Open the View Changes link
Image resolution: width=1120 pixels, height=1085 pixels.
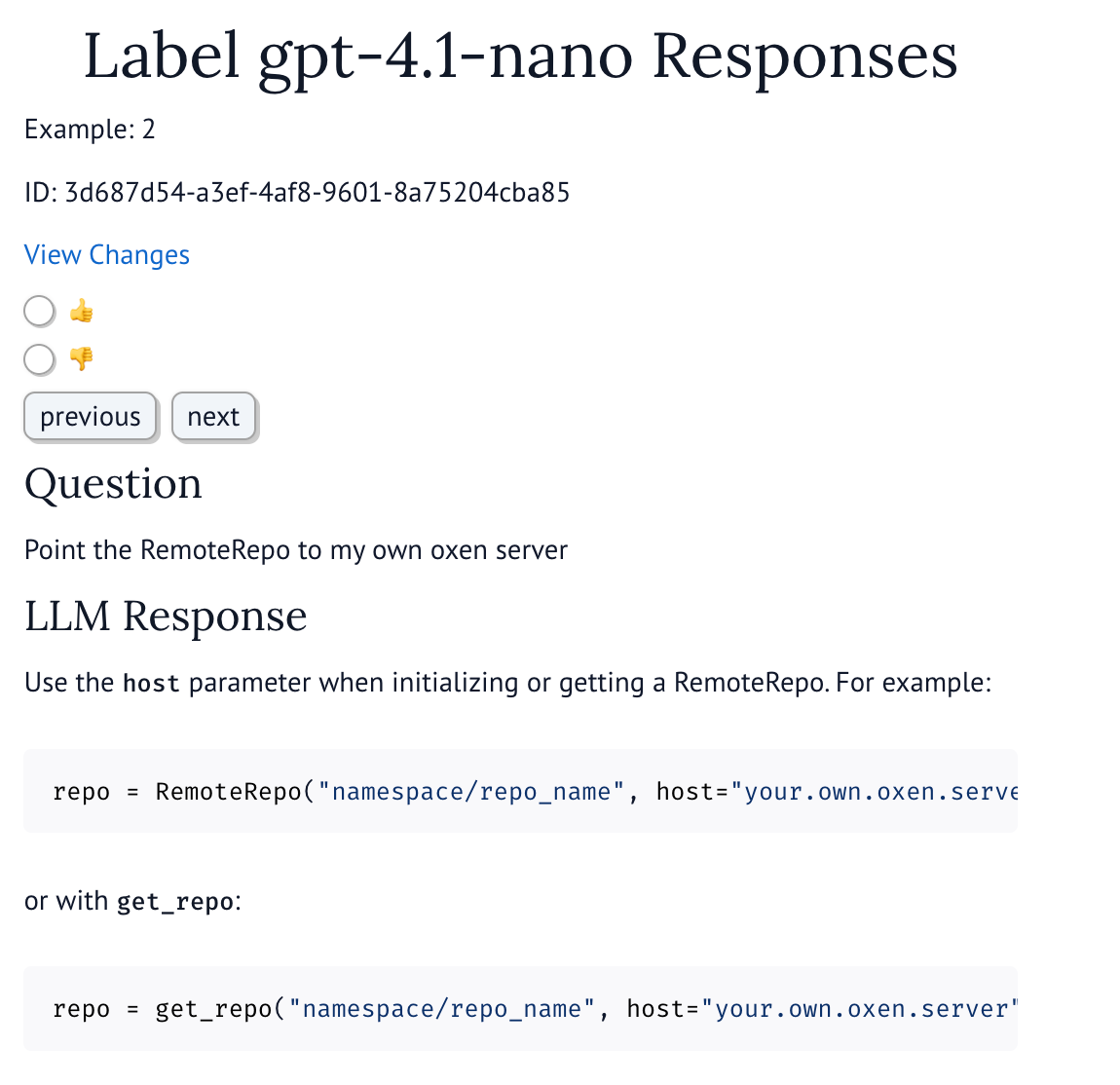click(107, 255)
